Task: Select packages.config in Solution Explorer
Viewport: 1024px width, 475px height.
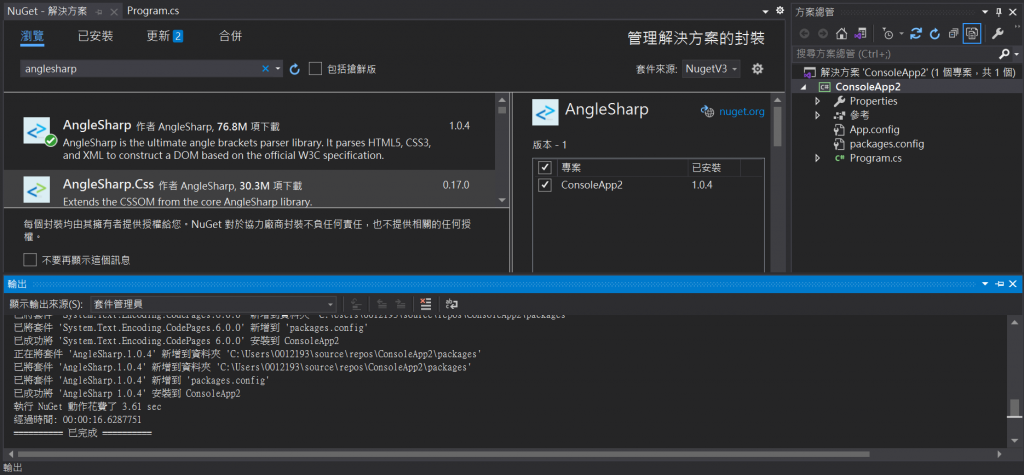Action: point(887,144)
